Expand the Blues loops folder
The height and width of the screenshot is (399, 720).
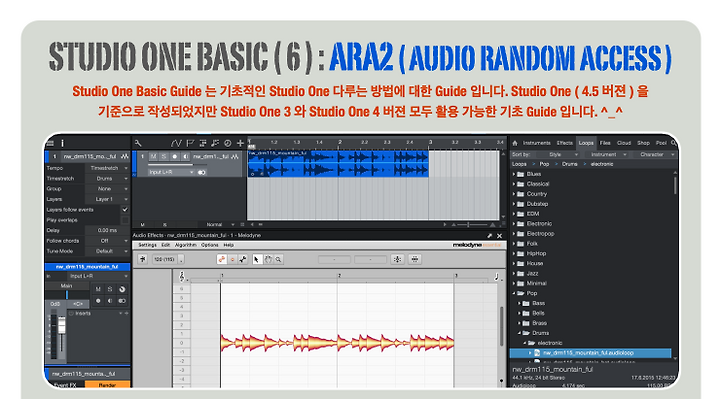pyautogui.click(x=514, y=174)
